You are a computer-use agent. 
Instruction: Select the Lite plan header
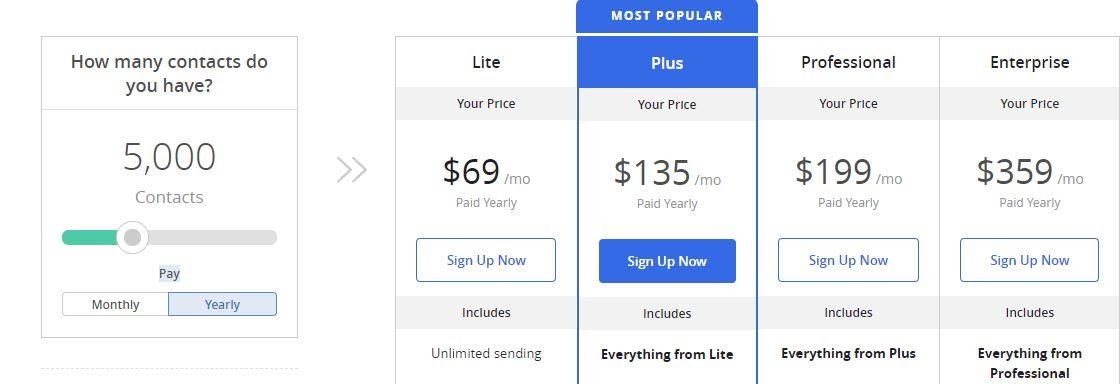click(486, 62)
